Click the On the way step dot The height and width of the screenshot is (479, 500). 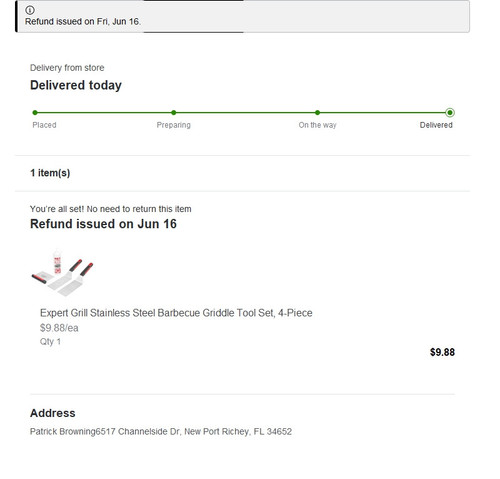click(x=317, y=113)
